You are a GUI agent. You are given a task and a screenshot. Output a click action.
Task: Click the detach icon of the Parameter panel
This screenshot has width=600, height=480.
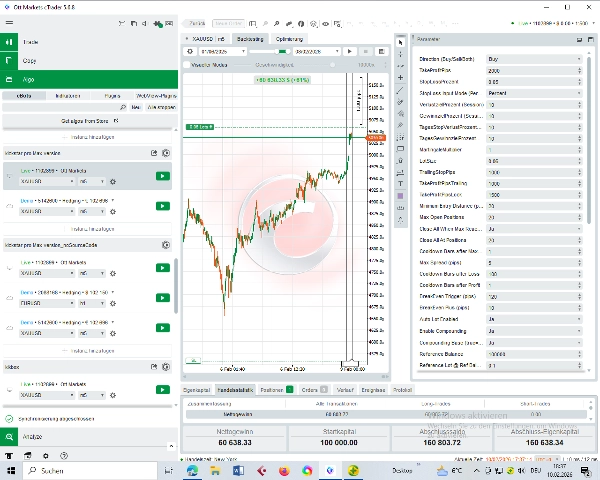tap(579, 39)
